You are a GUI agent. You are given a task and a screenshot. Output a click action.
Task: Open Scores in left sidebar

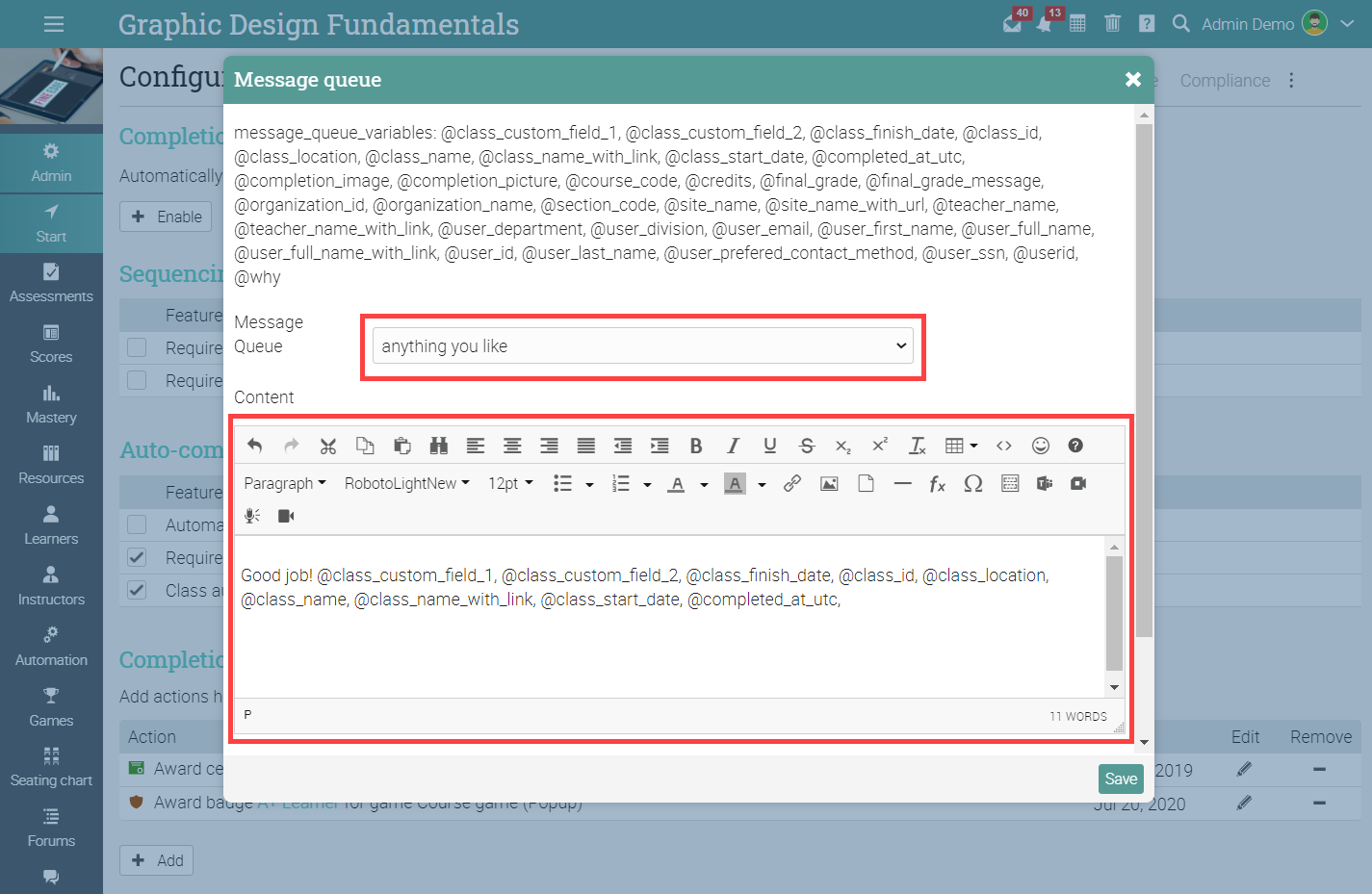point(51,344)
